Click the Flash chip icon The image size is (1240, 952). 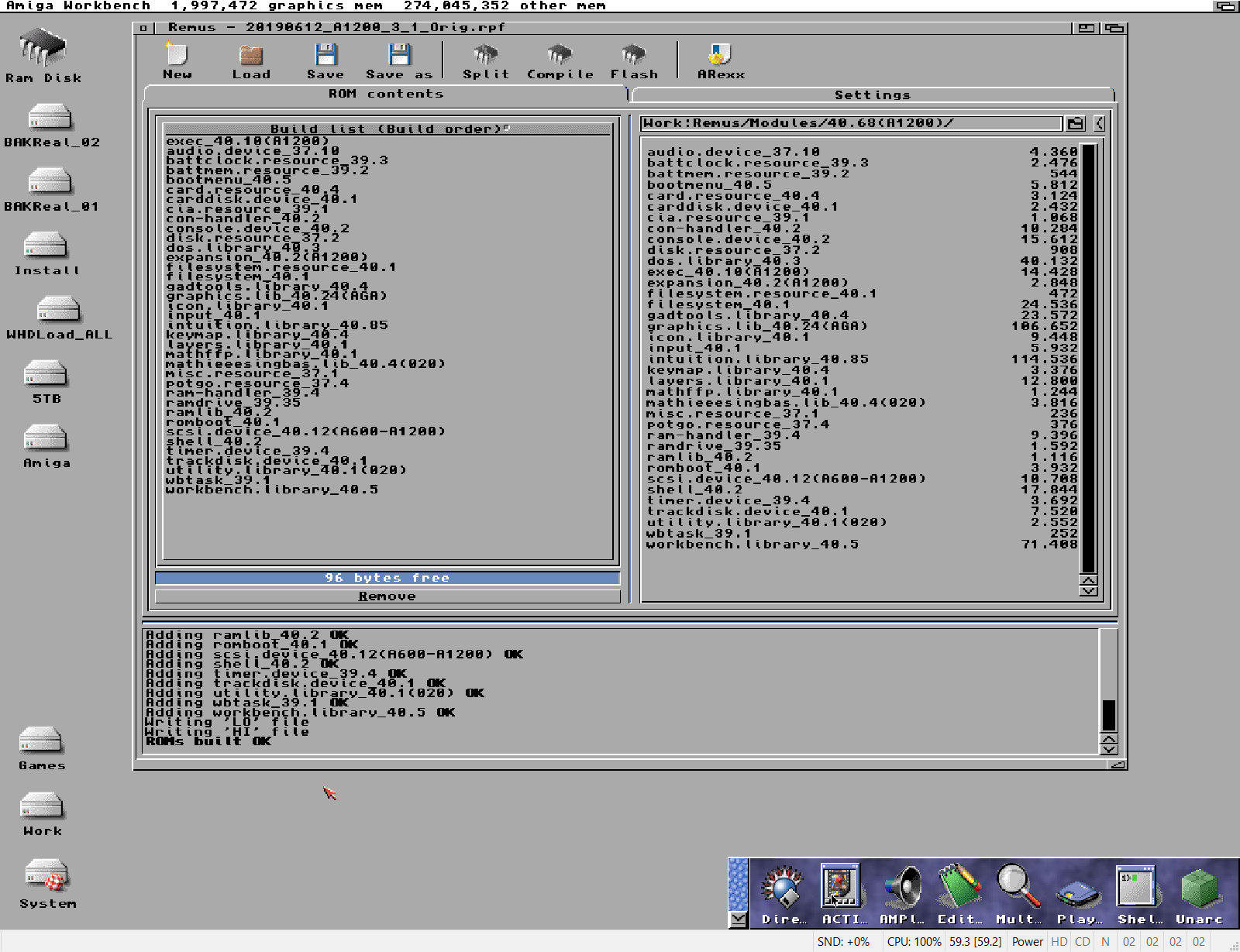[x=634, y=61]
